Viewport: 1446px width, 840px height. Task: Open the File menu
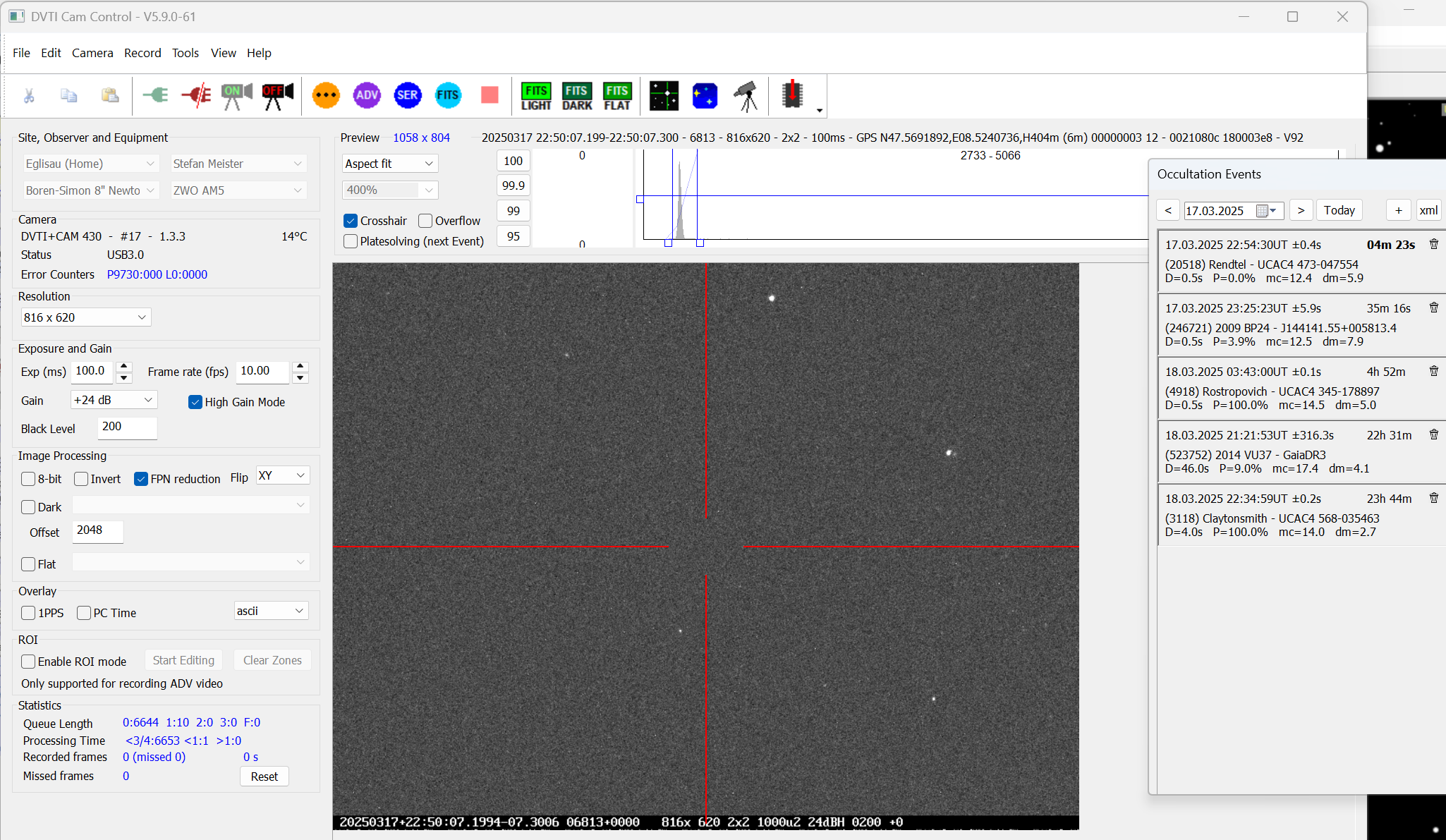21,53
